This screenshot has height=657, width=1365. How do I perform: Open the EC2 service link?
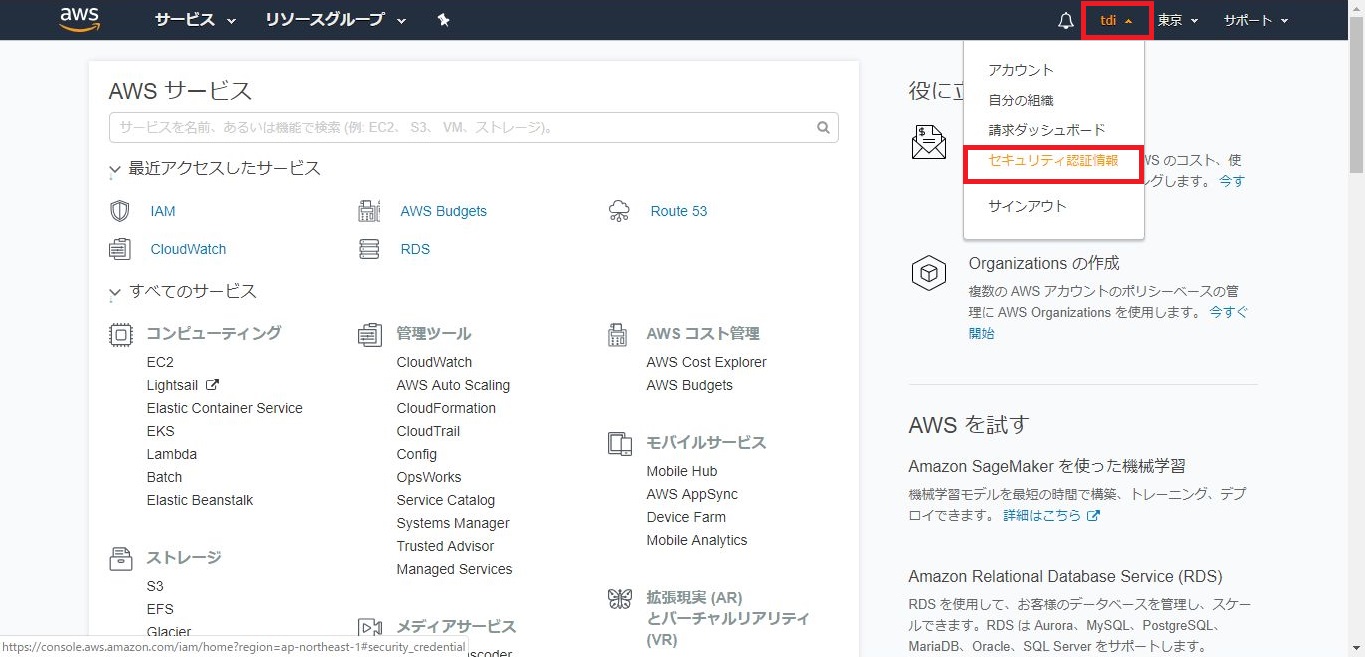click(x=160, y=362)
